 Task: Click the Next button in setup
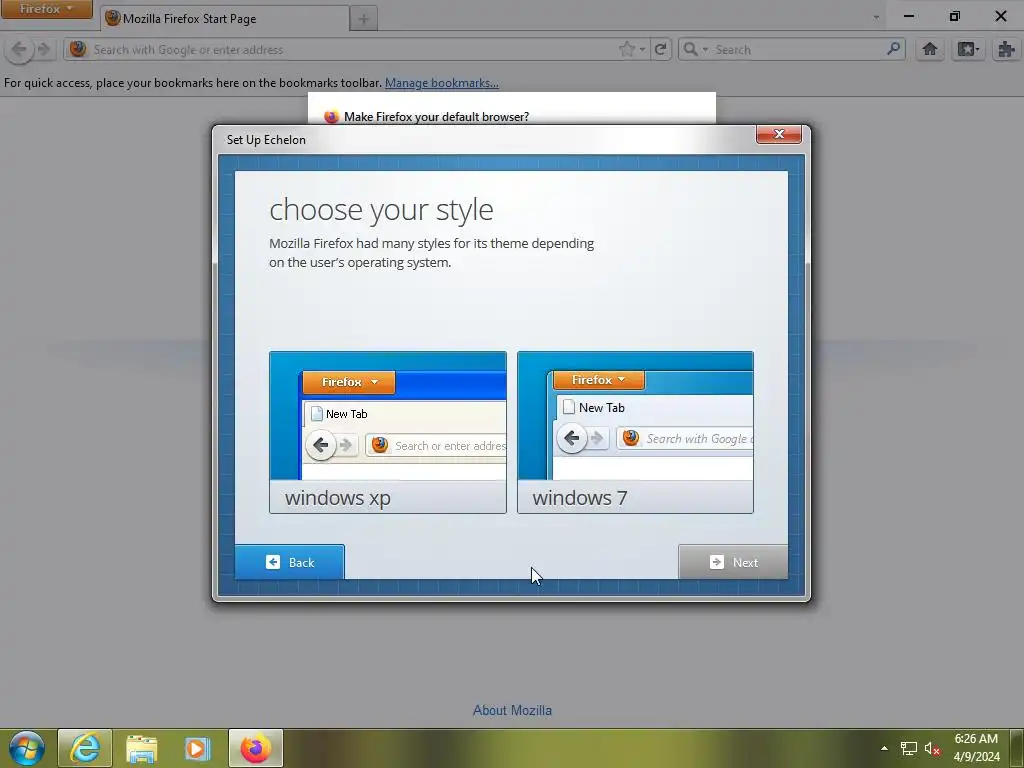point(733,562)
